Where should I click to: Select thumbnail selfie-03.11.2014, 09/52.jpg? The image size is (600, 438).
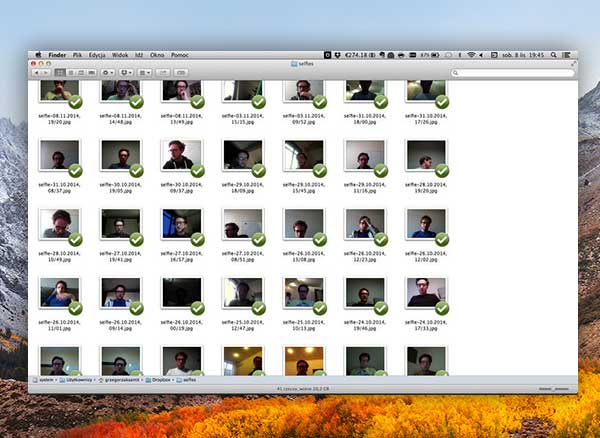tap(304, 91)
